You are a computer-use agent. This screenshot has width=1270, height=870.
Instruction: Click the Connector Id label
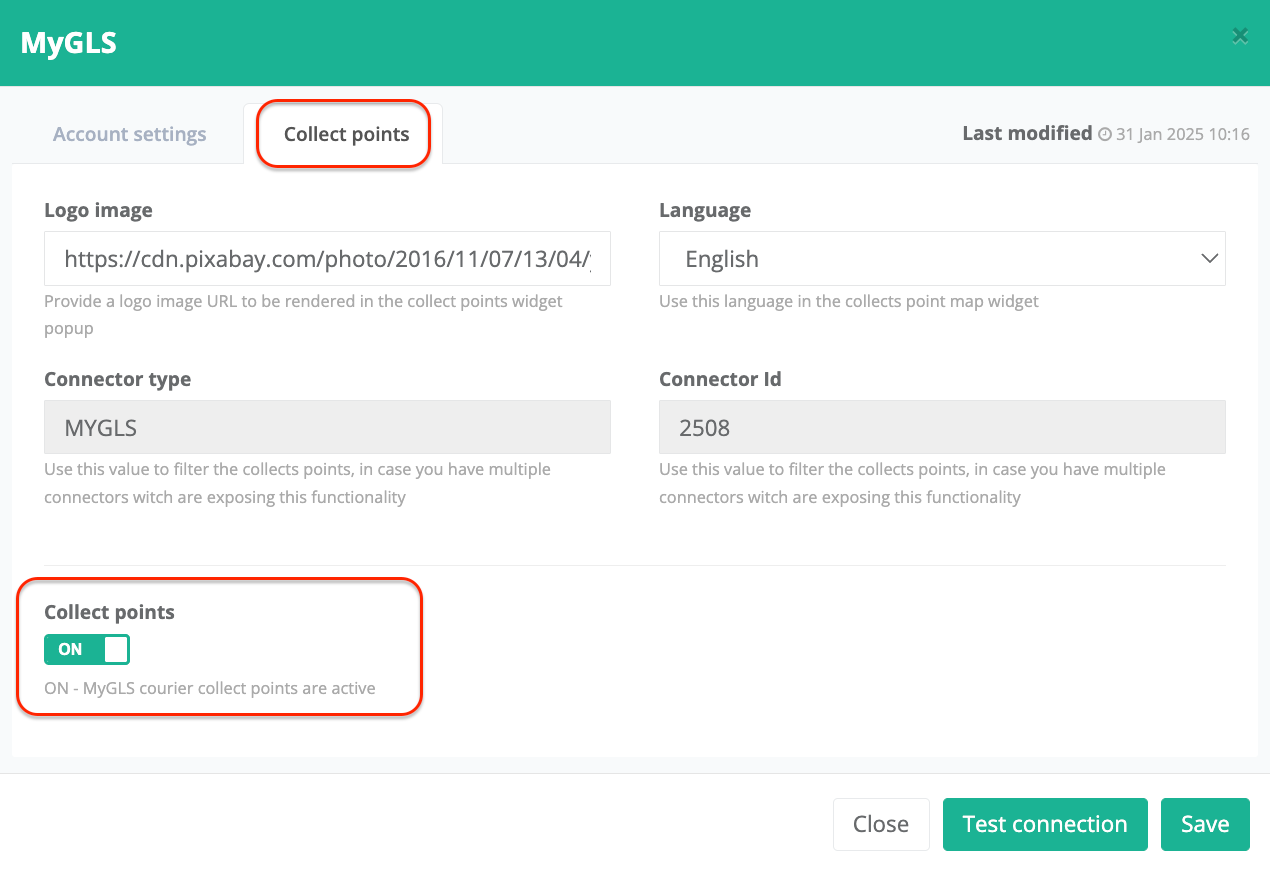[720, 379]
